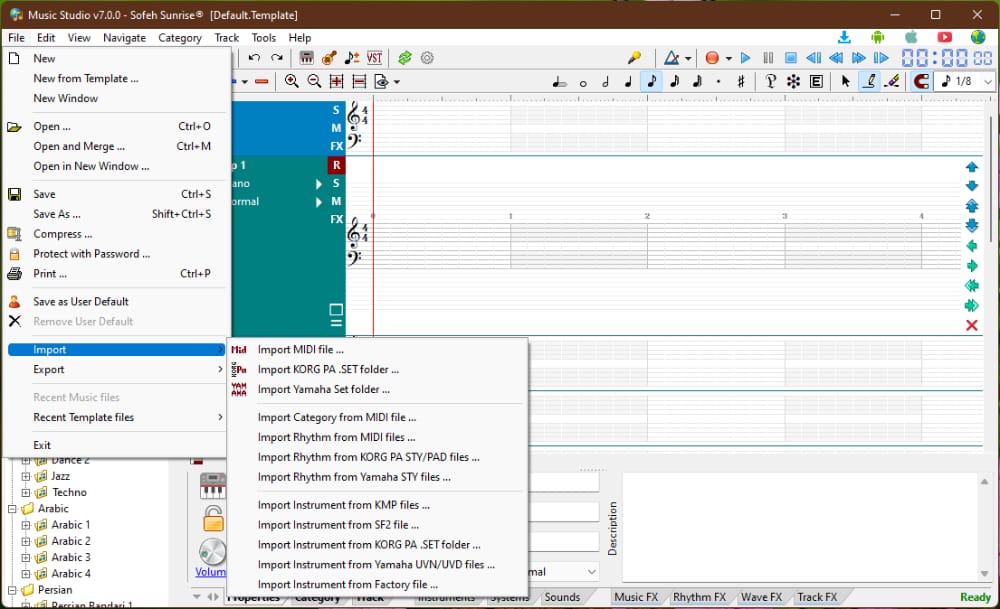The image size is (1000, 609).
Task: Click the fast forward double-arrow button
Action: pyautogui.click(x=858, y=58)
